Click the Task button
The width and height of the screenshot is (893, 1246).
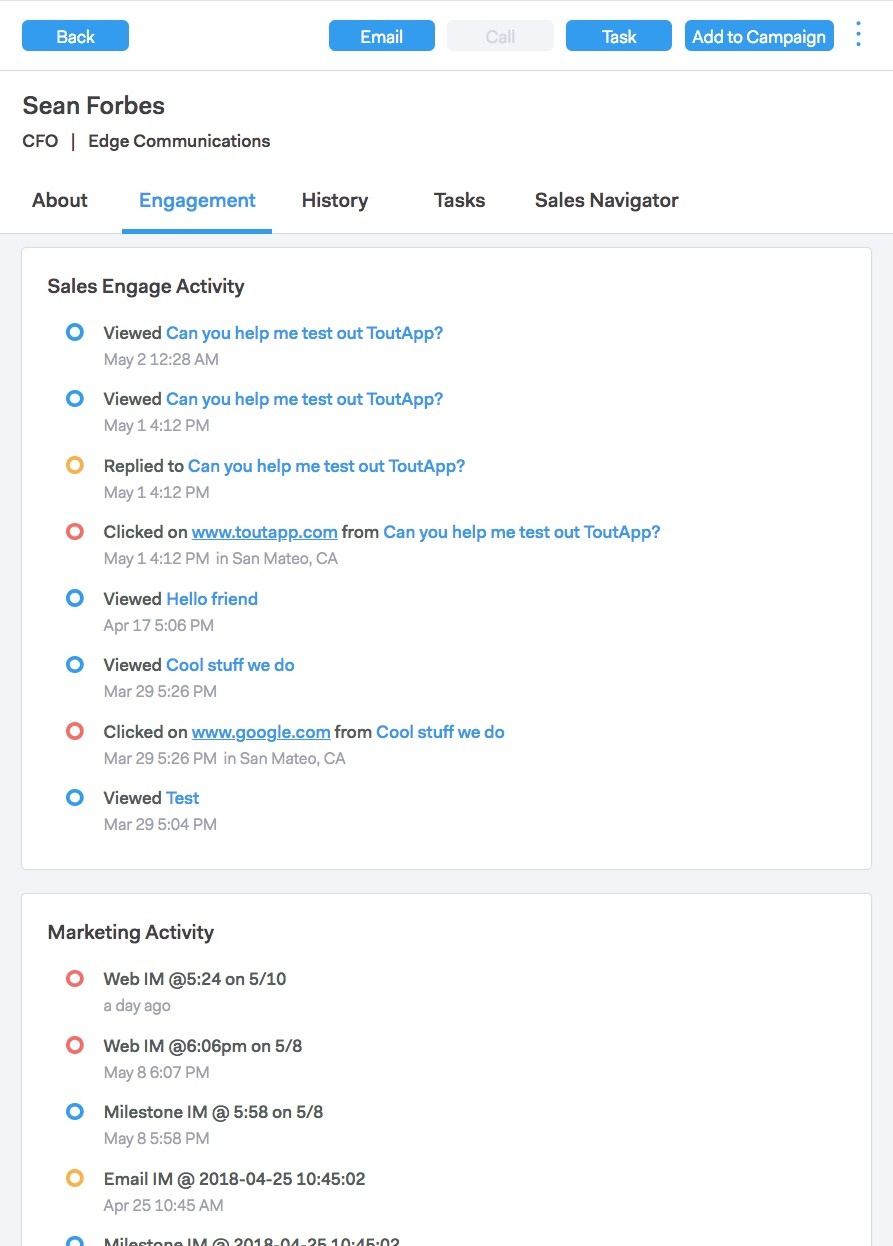click(618, 36)
